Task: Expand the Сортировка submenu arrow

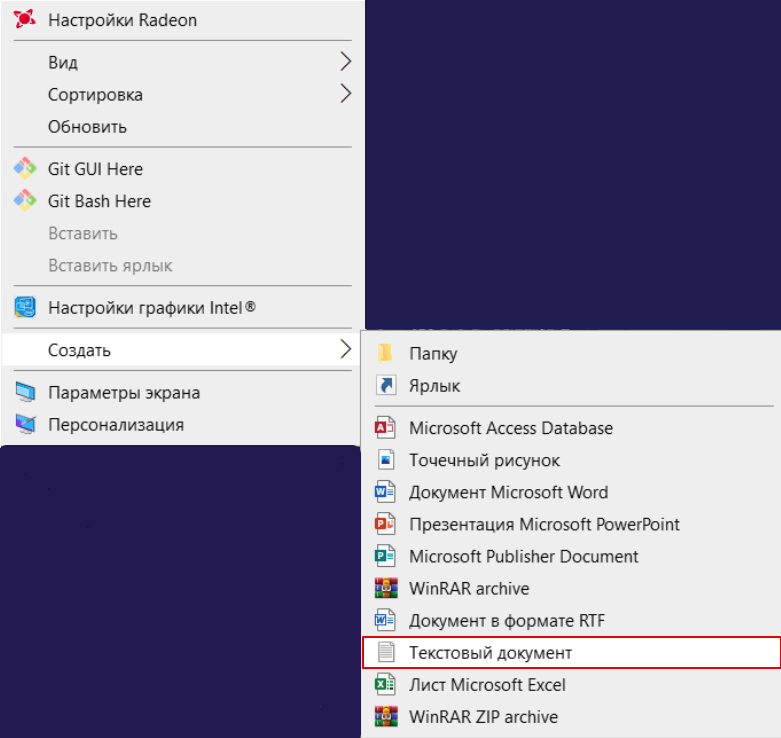Action: (346, 94)
